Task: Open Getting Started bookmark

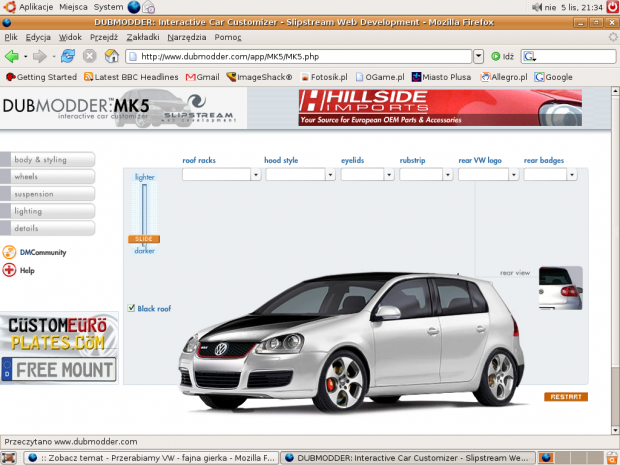Action: pos(41,77)
